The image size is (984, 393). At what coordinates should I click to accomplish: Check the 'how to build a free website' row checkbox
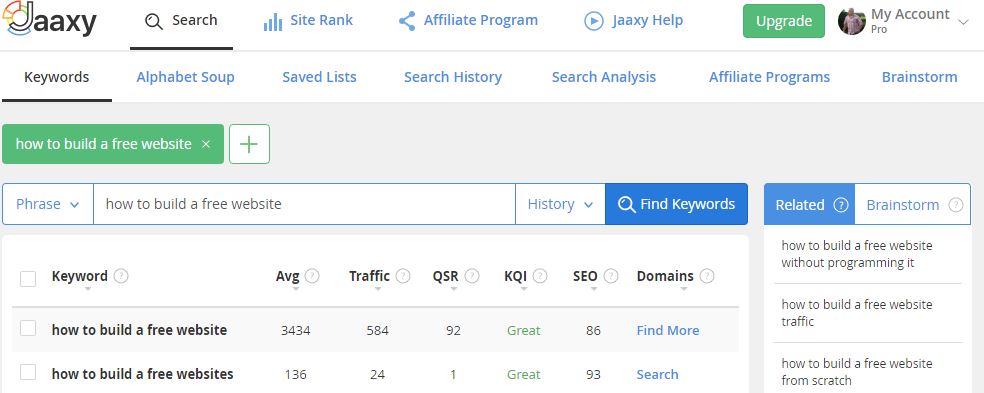click(28, 328)
